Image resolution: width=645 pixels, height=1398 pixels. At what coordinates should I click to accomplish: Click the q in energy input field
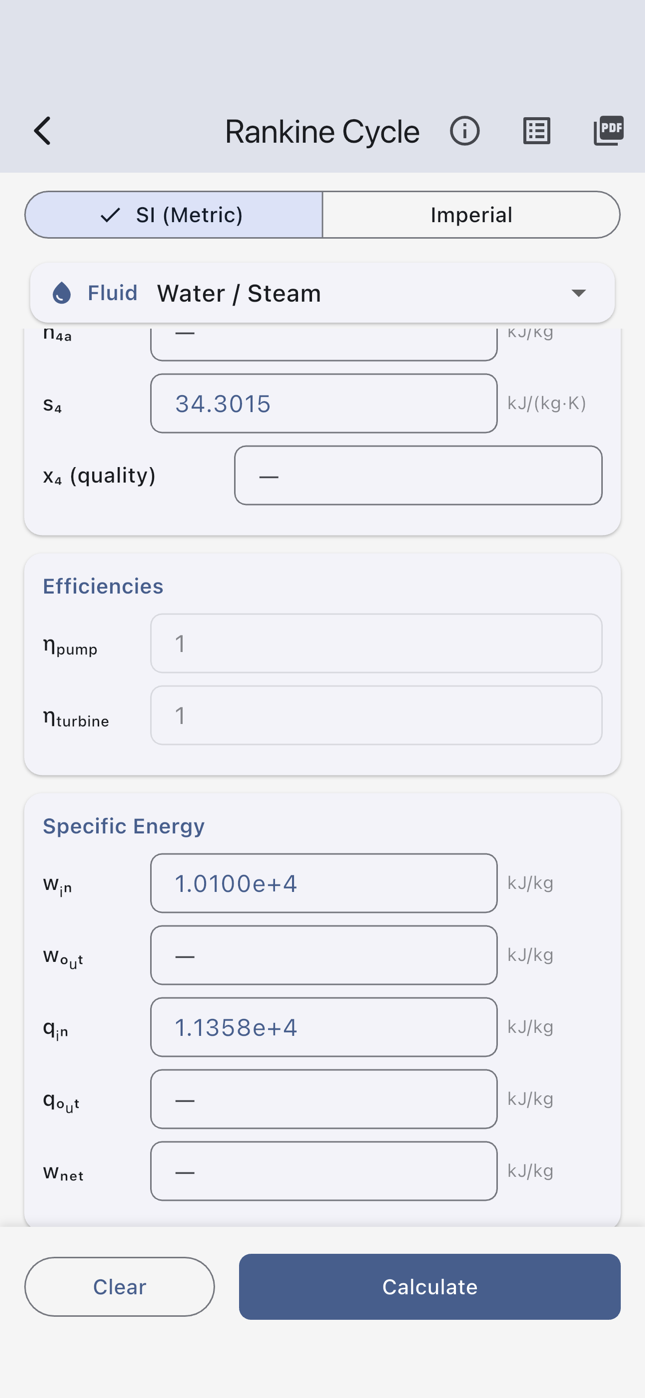tap(323, 1027)
